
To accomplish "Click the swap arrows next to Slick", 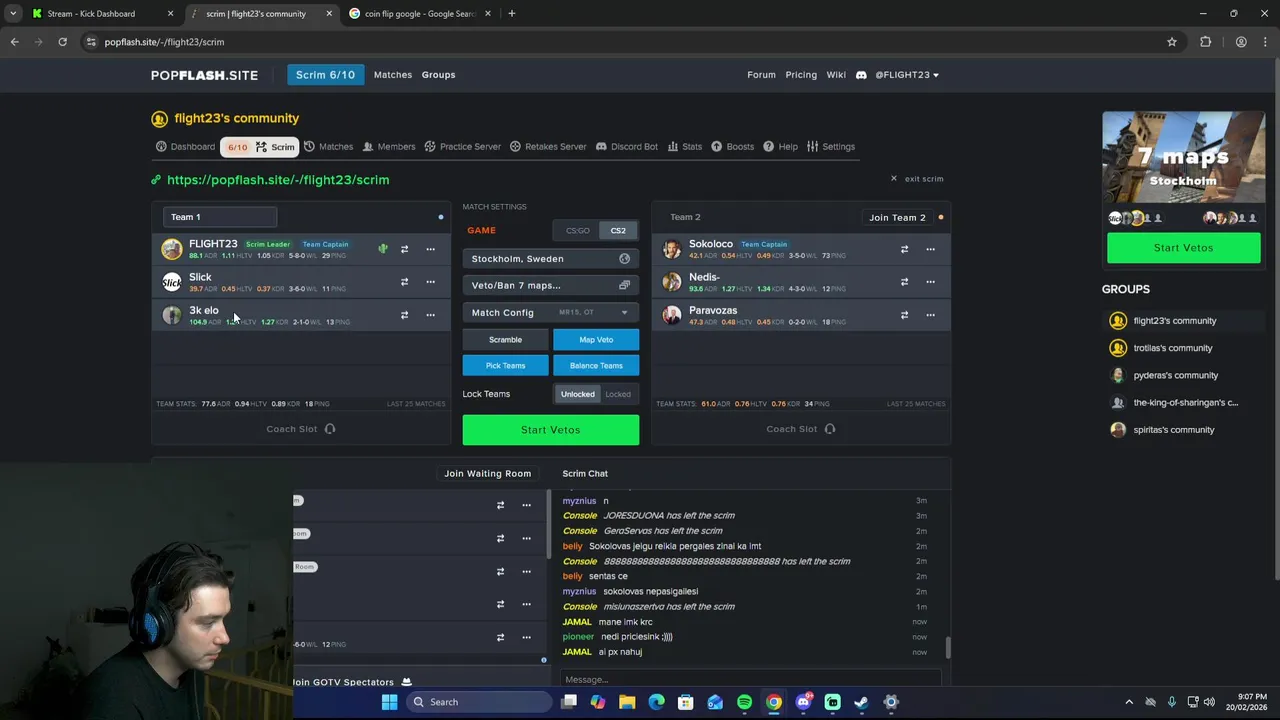I will (404, 282).
